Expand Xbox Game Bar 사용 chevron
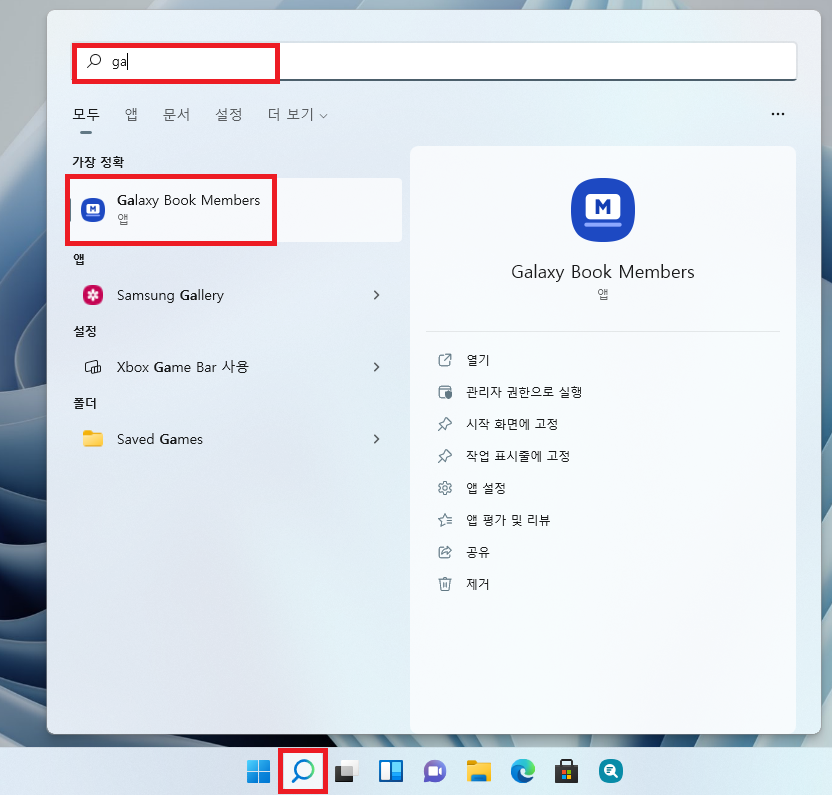The height and width of the screenshot is (795, 832). tap(377, 367)
